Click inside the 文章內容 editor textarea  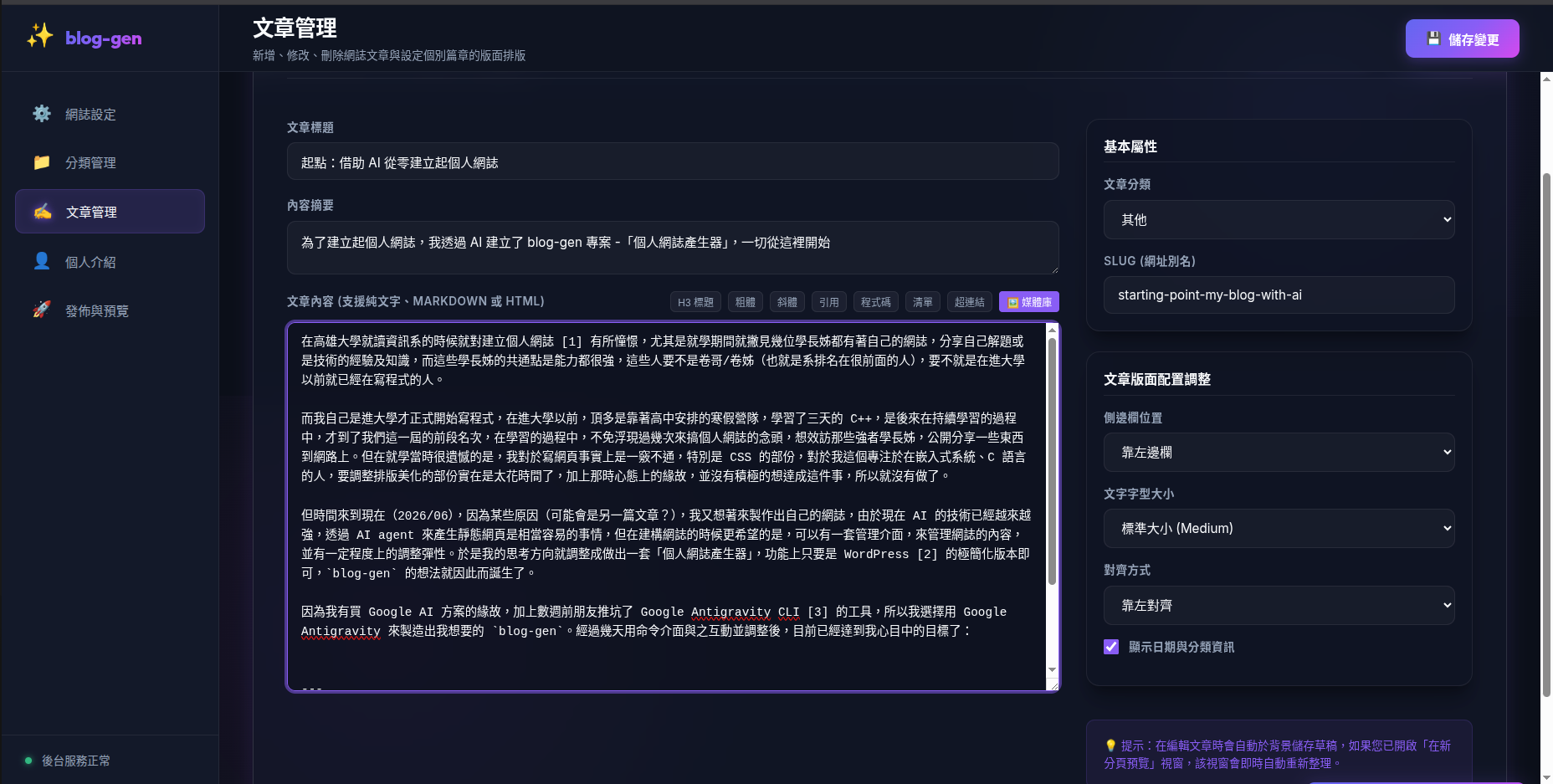(667, 506)
